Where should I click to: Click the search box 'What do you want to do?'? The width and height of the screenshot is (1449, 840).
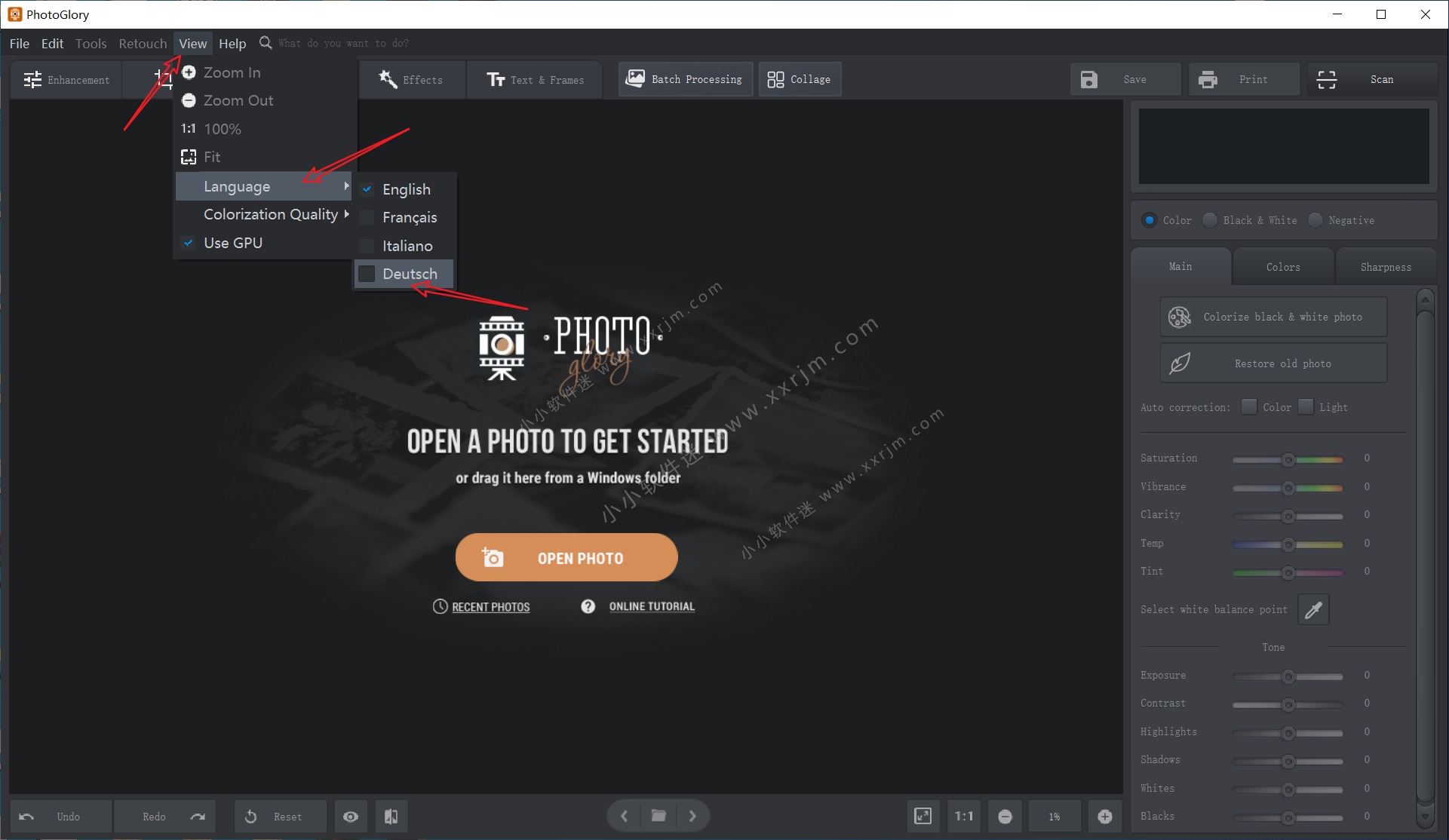coord(344,44)
